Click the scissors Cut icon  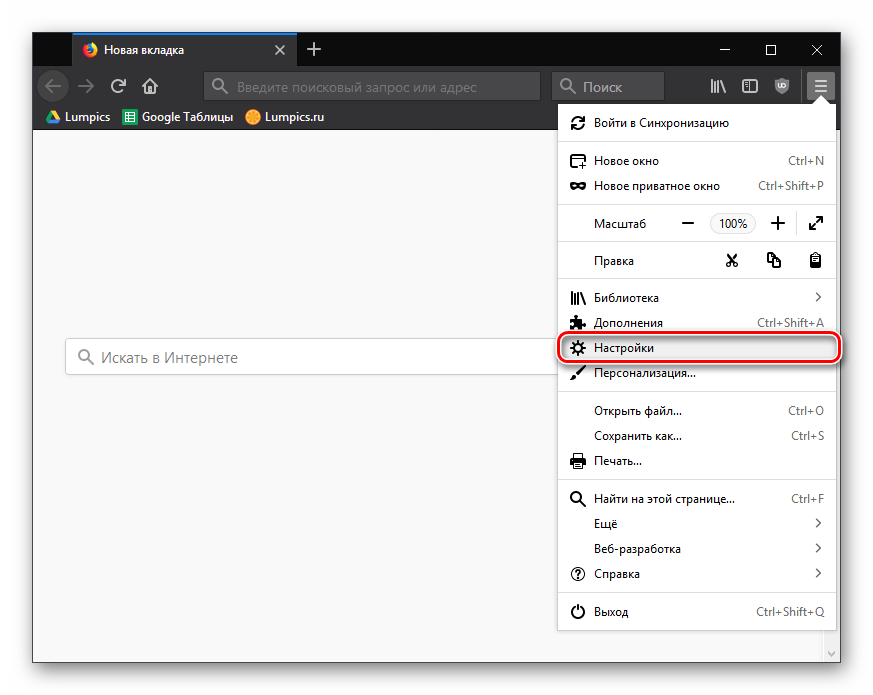point(732,260)
